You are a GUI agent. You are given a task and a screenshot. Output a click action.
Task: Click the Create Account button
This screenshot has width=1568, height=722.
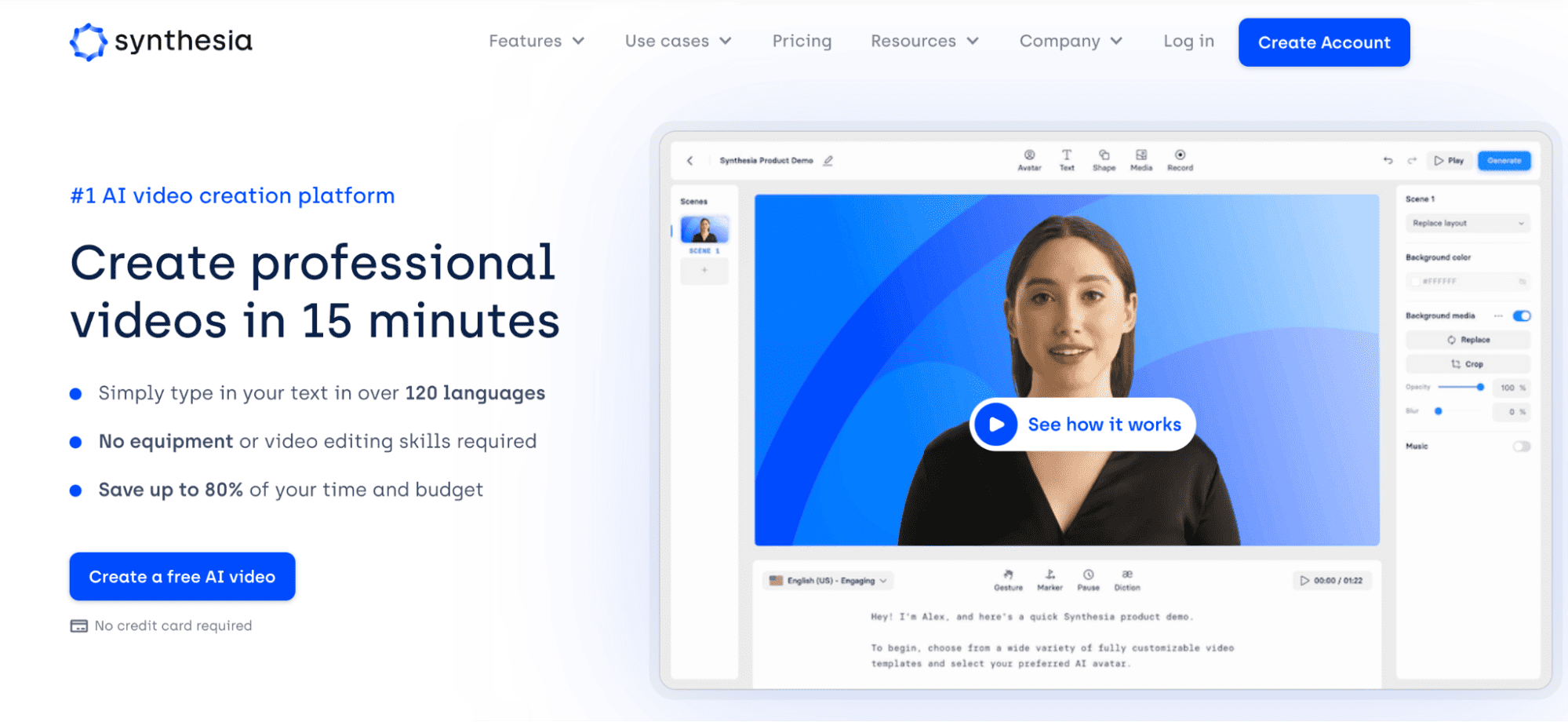(x=1324, y=42)
